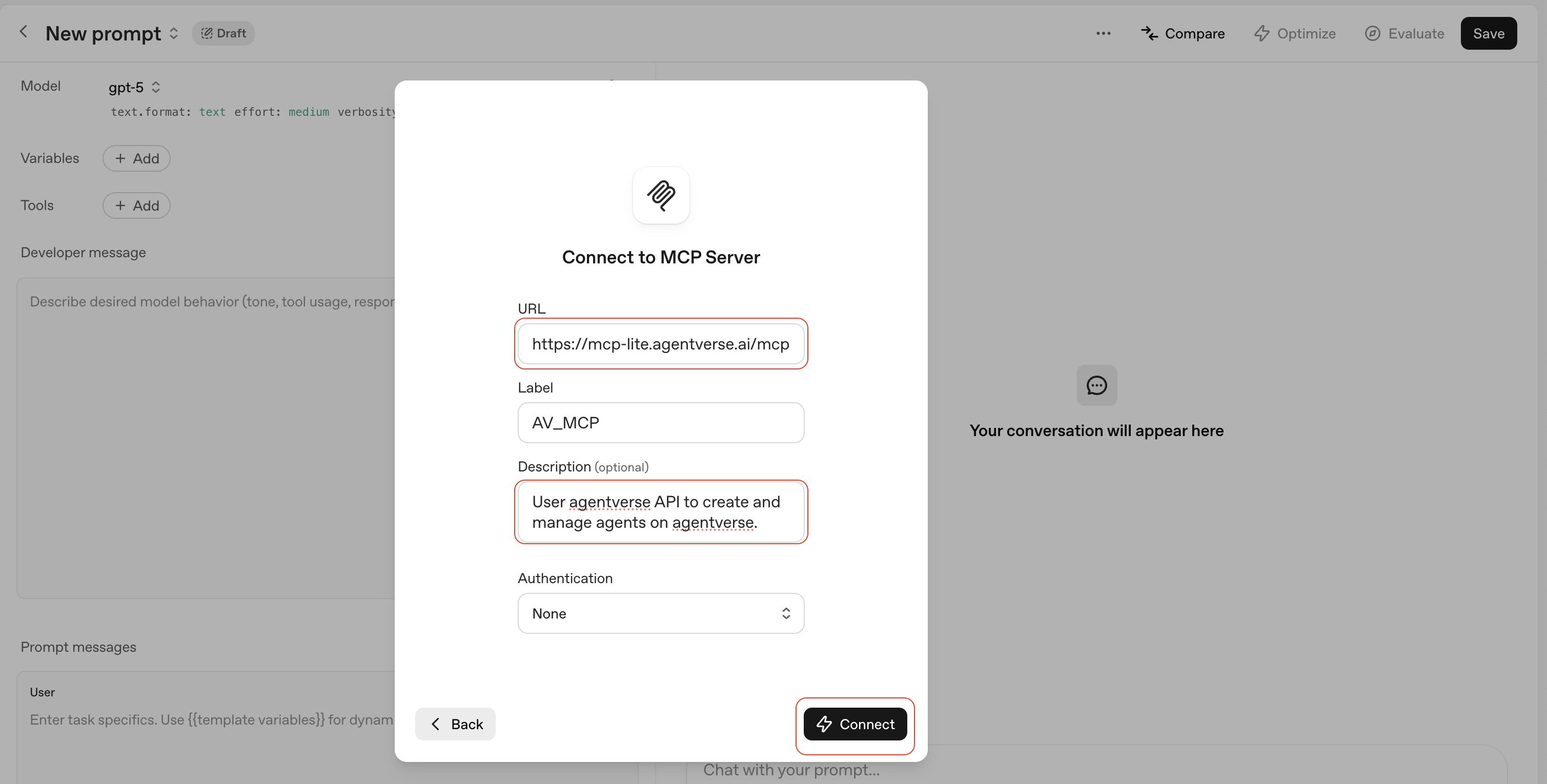Open the Authentication dropdown set to None
The image size is (1547, 784).
[661, 613]
